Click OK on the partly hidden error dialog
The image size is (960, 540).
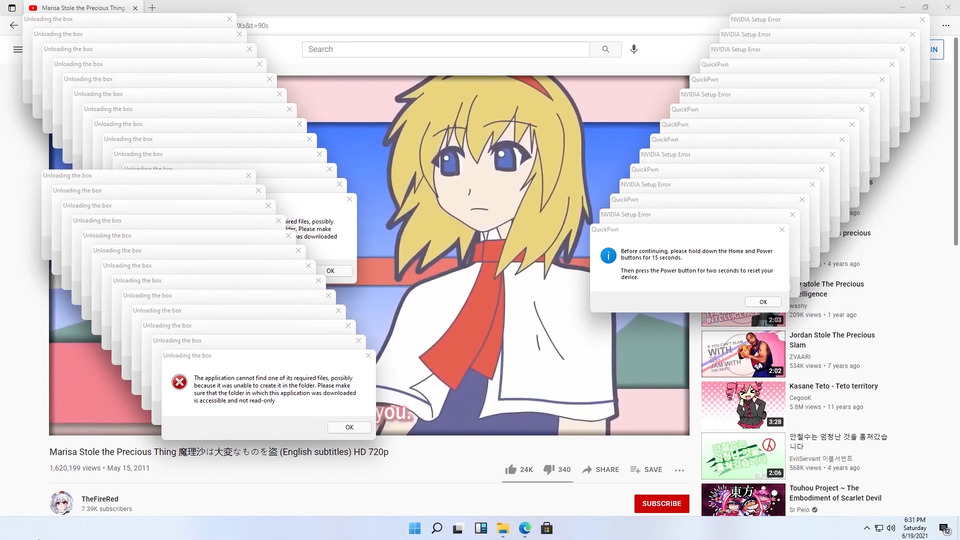coord(331,271)
